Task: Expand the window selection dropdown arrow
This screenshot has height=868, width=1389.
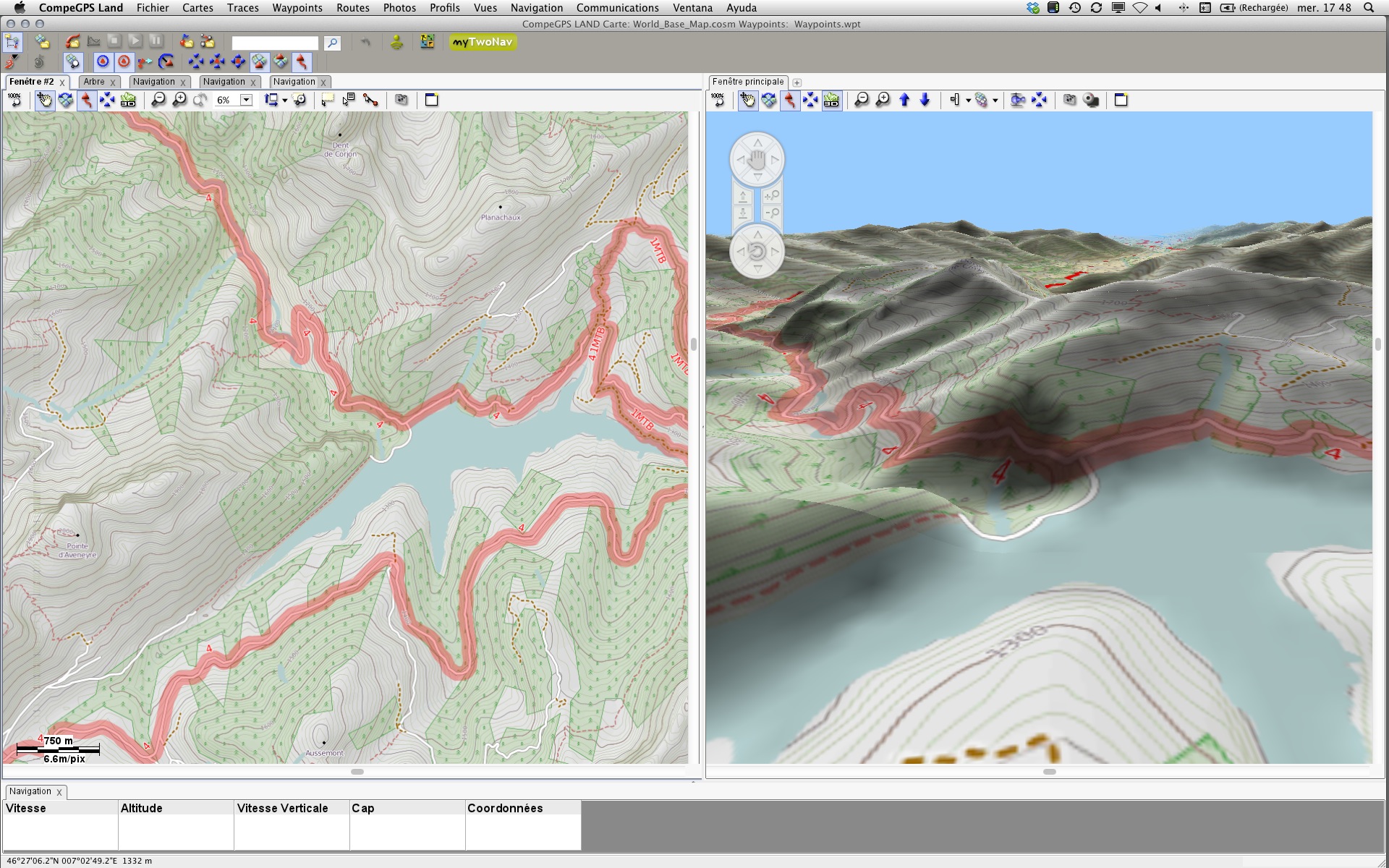Action: [284, 101]
